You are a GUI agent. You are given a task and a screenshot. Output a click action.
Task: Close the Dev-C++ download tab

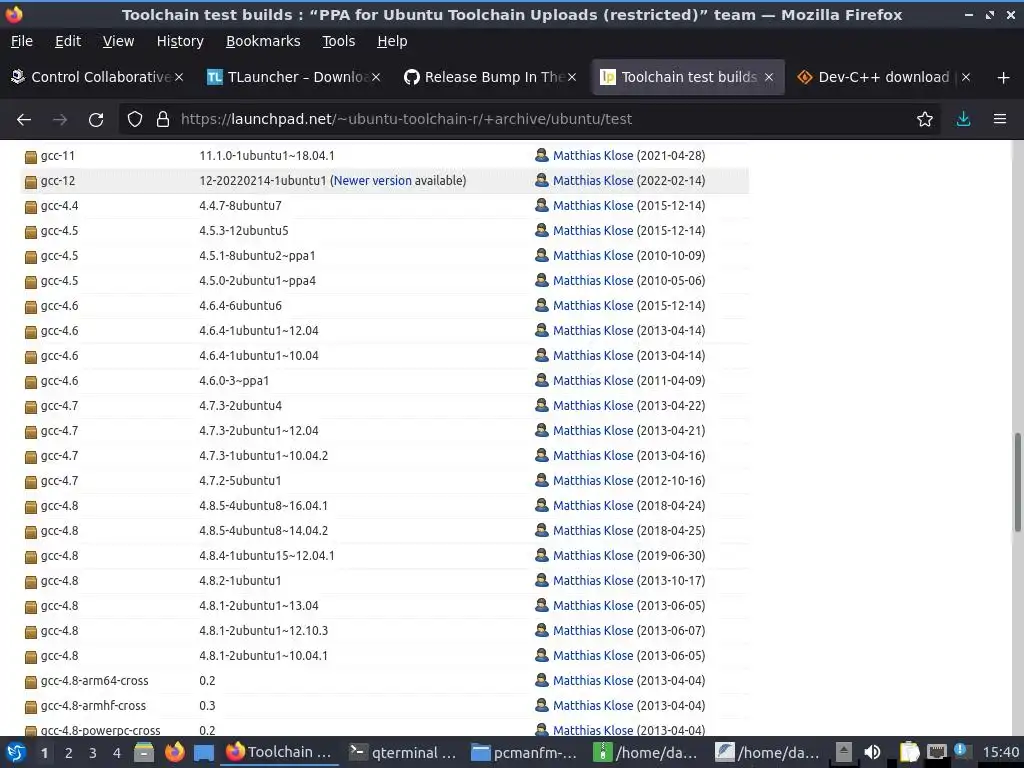click(966, 77)
